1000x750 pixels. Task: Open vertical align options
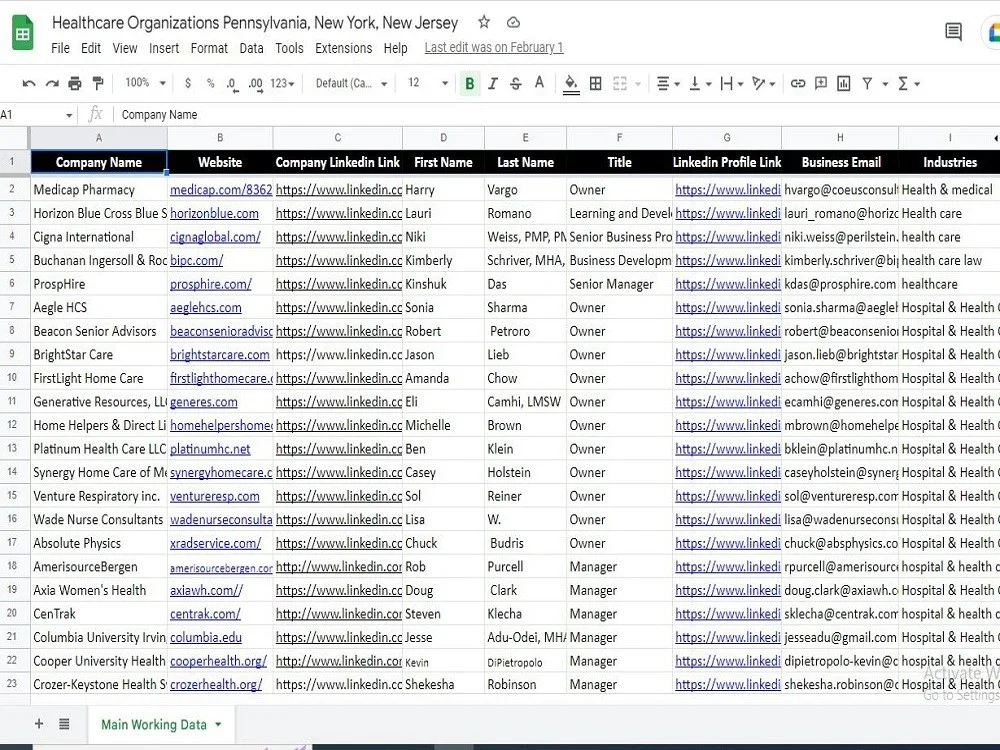coord(700,84)
